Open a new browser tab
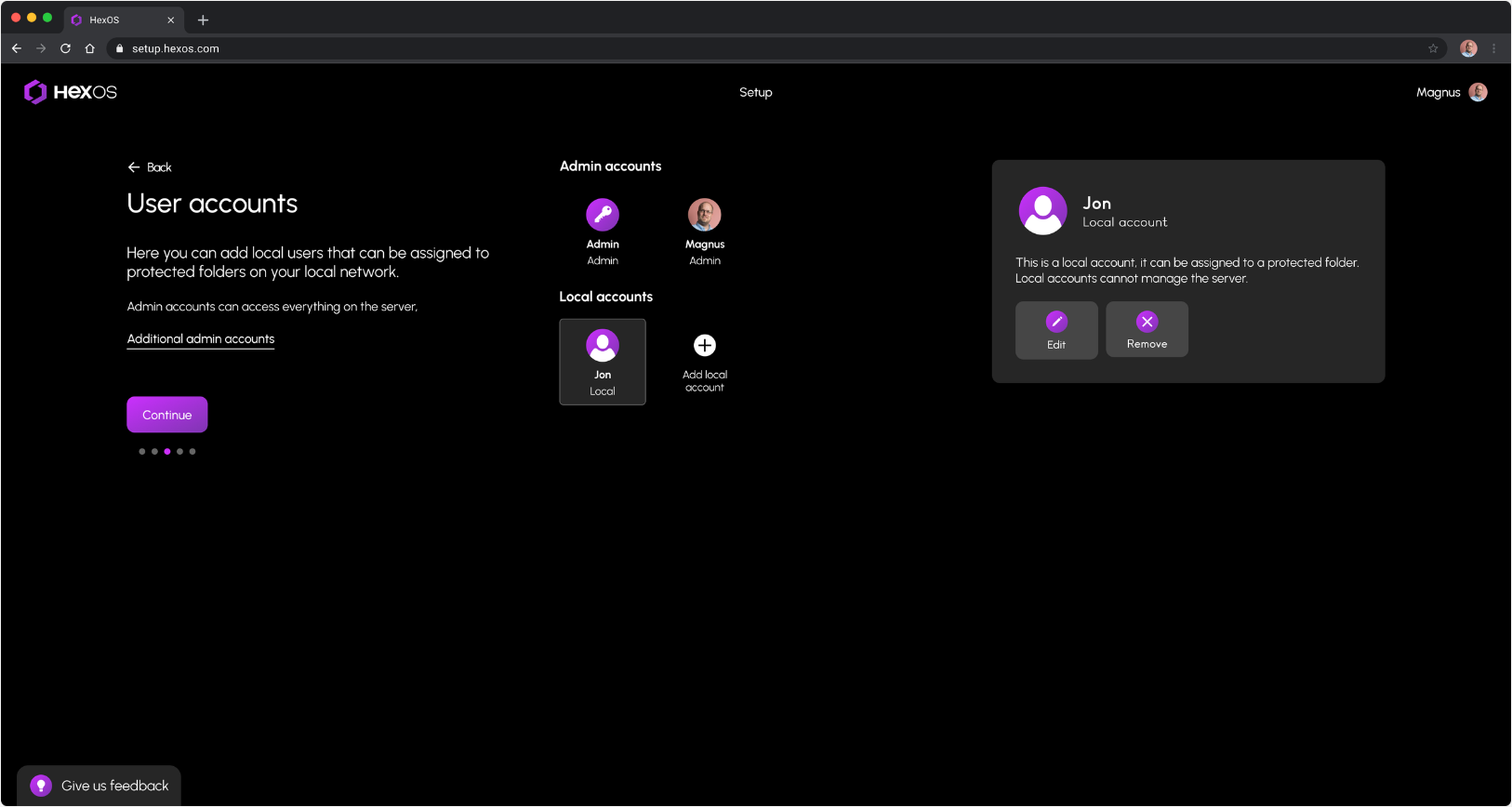1512x807 pixels. pos(203,20)
